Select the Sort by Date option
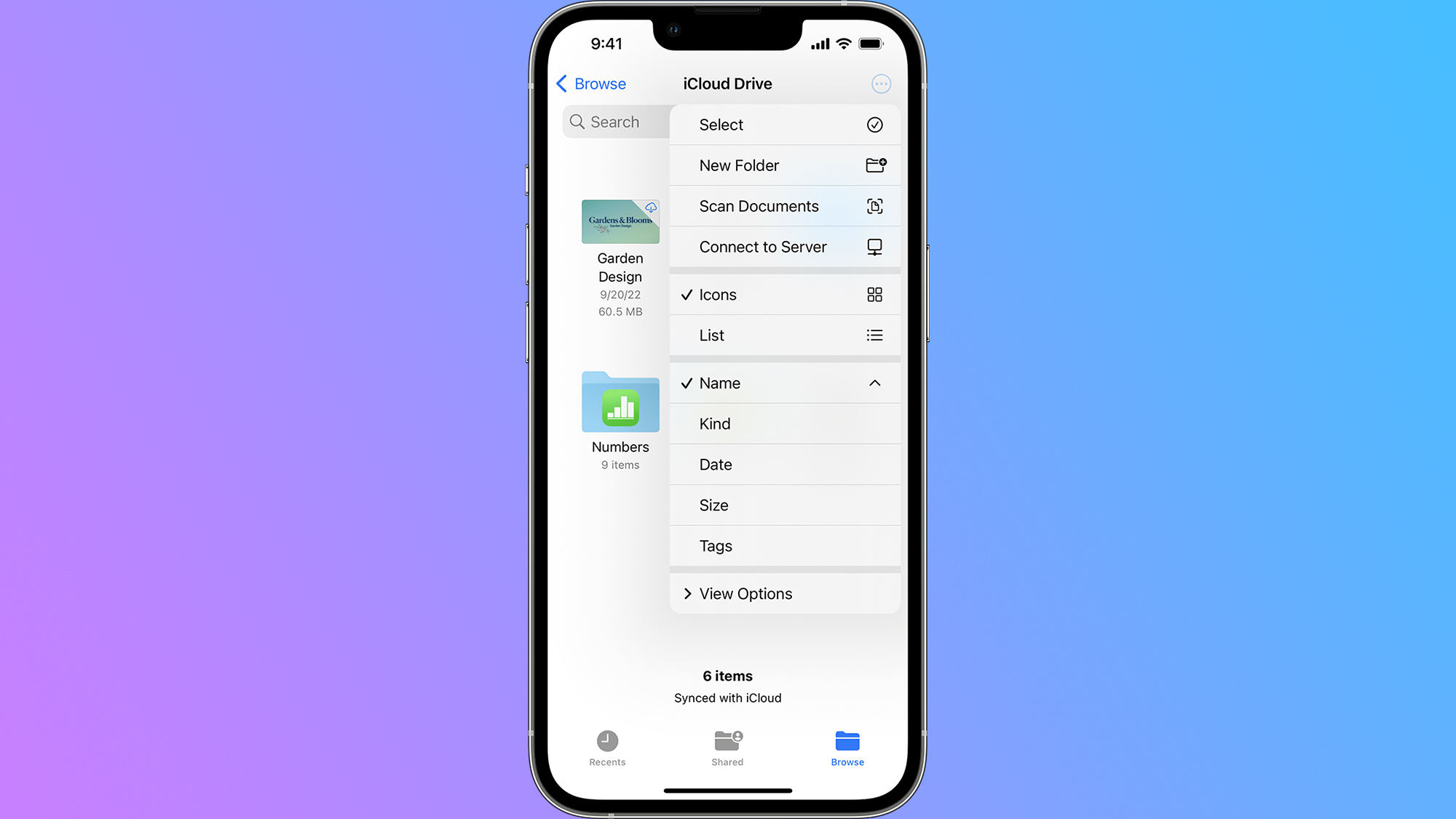1456x819 pixels. click(x=784, y=464)
